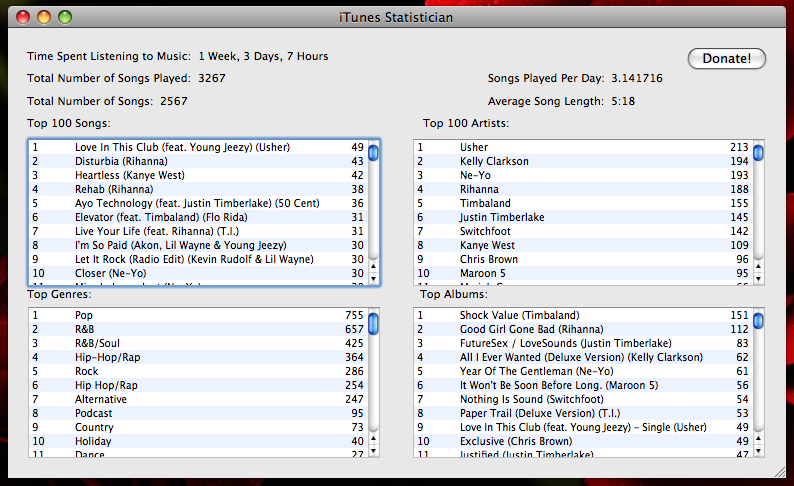794x486 pixels.
Task: Click scroll up arrow in Top Genres list
Action: click(x=373, y=438)
